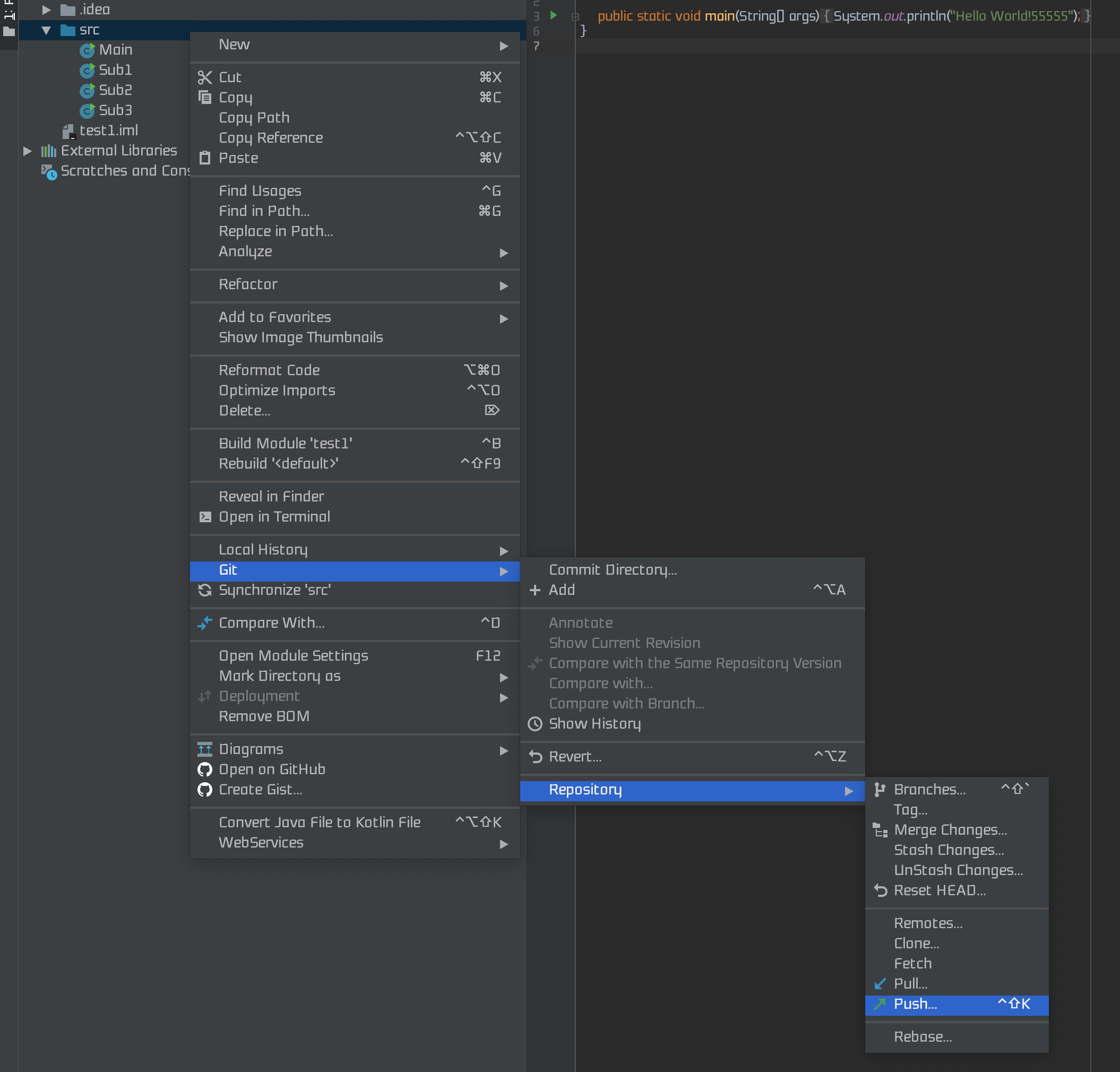Open the Sub2 class file
The image size is (1120, 1072).
115,90
